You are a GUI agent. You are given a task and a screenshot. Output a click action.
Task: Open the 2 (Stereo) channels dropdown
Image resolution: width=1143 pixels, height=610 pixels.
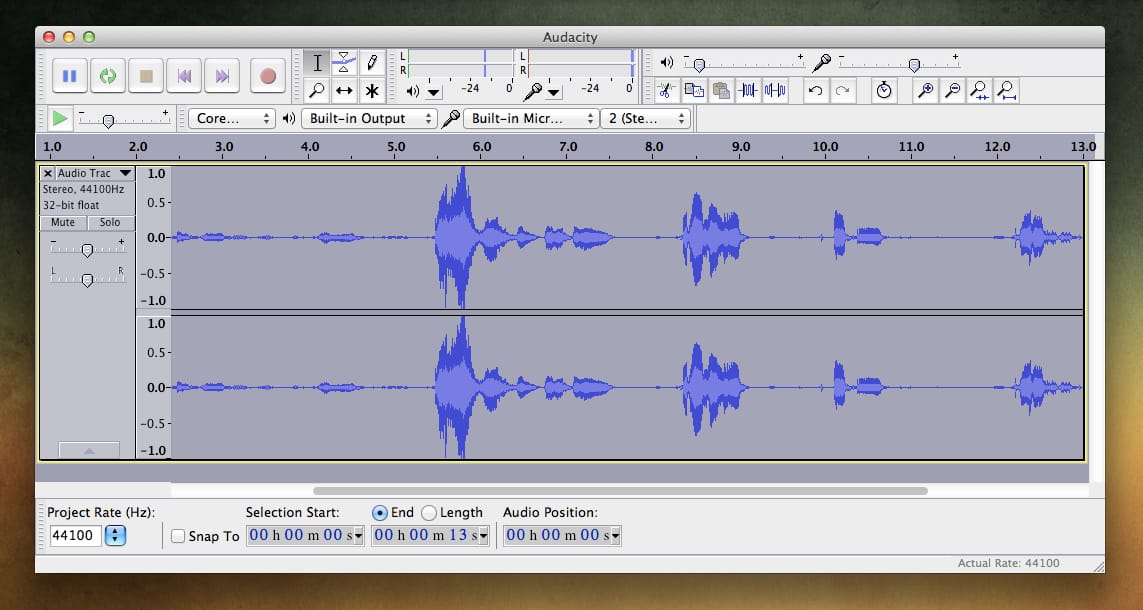[x=646, y=118]
